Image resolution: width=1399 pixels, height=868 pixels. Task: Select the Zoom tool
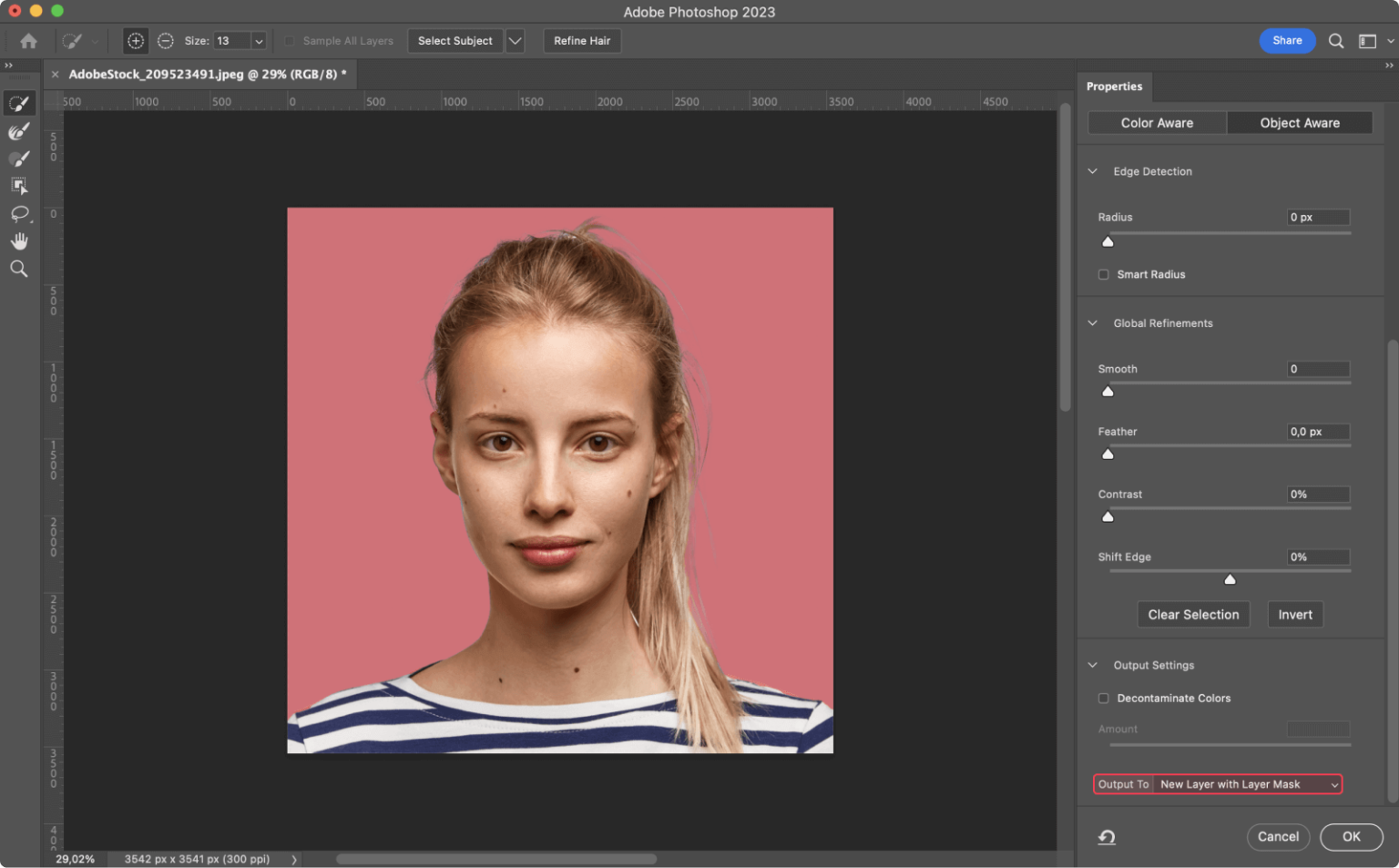[19, 268]
